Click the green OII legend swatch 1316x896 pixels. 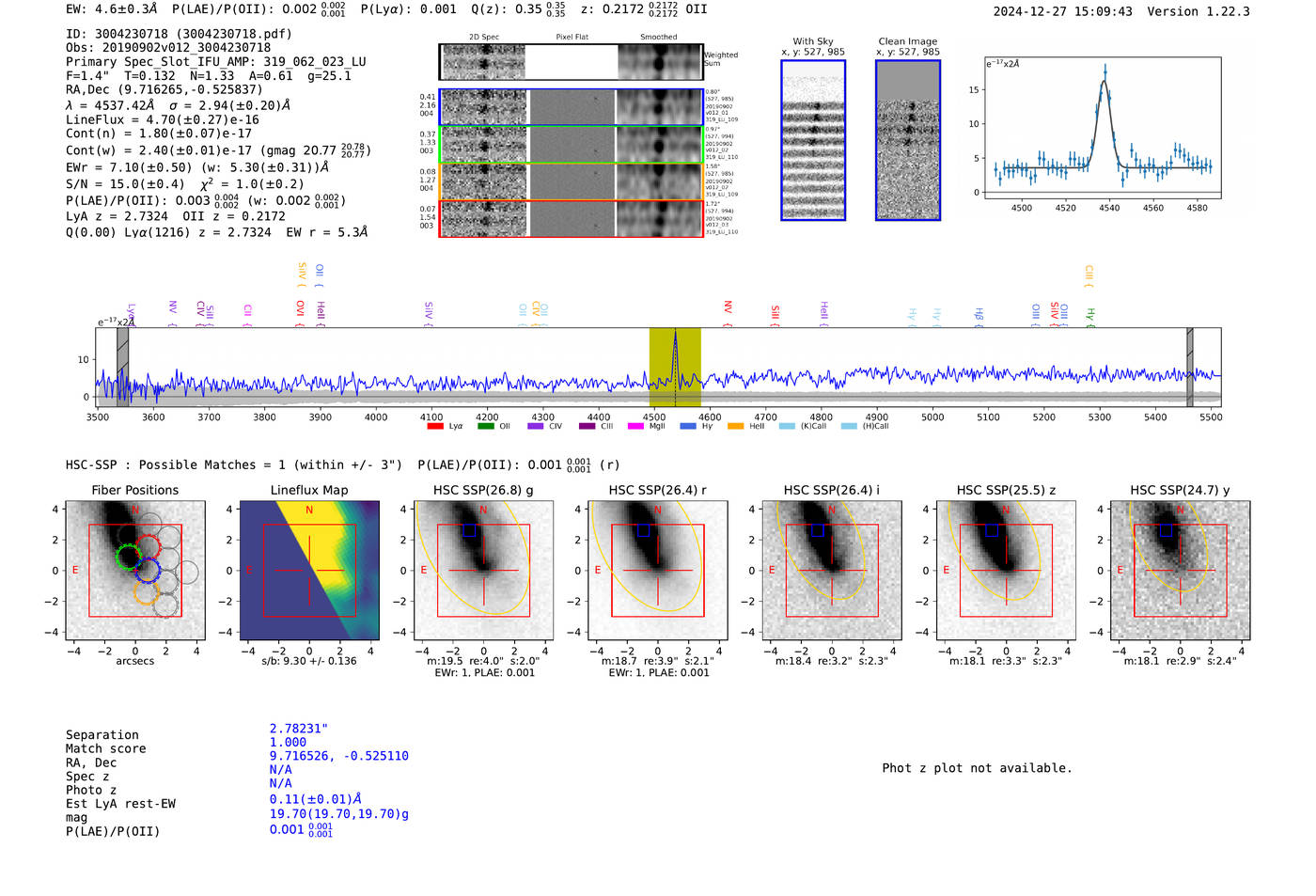click(x=485, y=426)
